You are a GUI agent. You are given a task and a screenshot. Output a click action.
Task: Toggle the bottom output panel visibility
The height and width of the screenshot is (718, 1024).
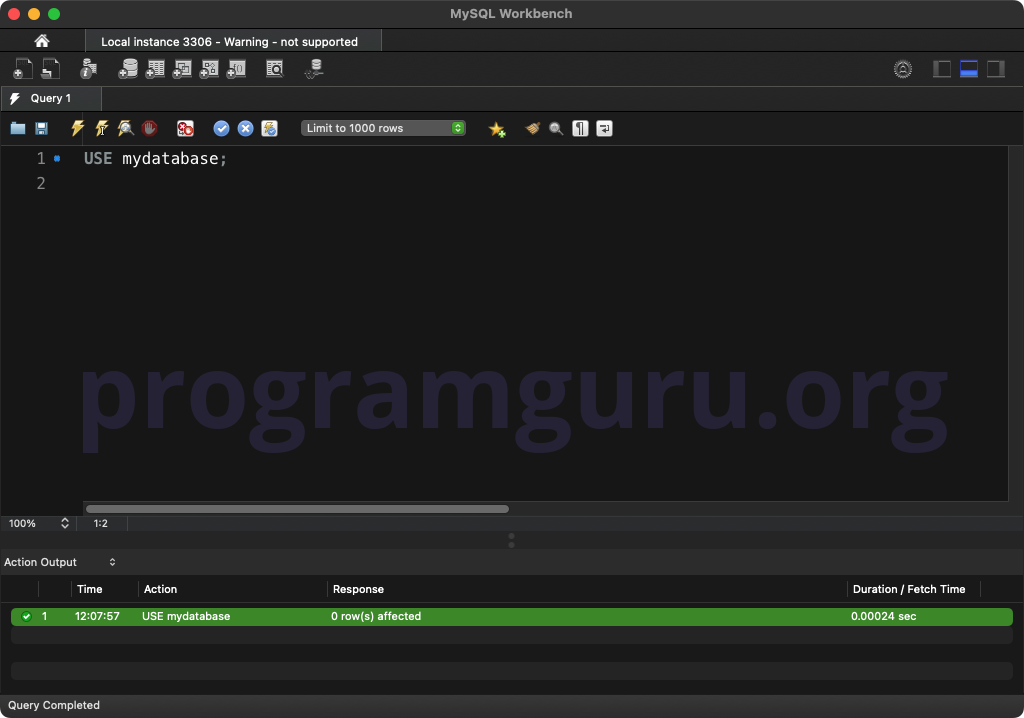[968, 69]
